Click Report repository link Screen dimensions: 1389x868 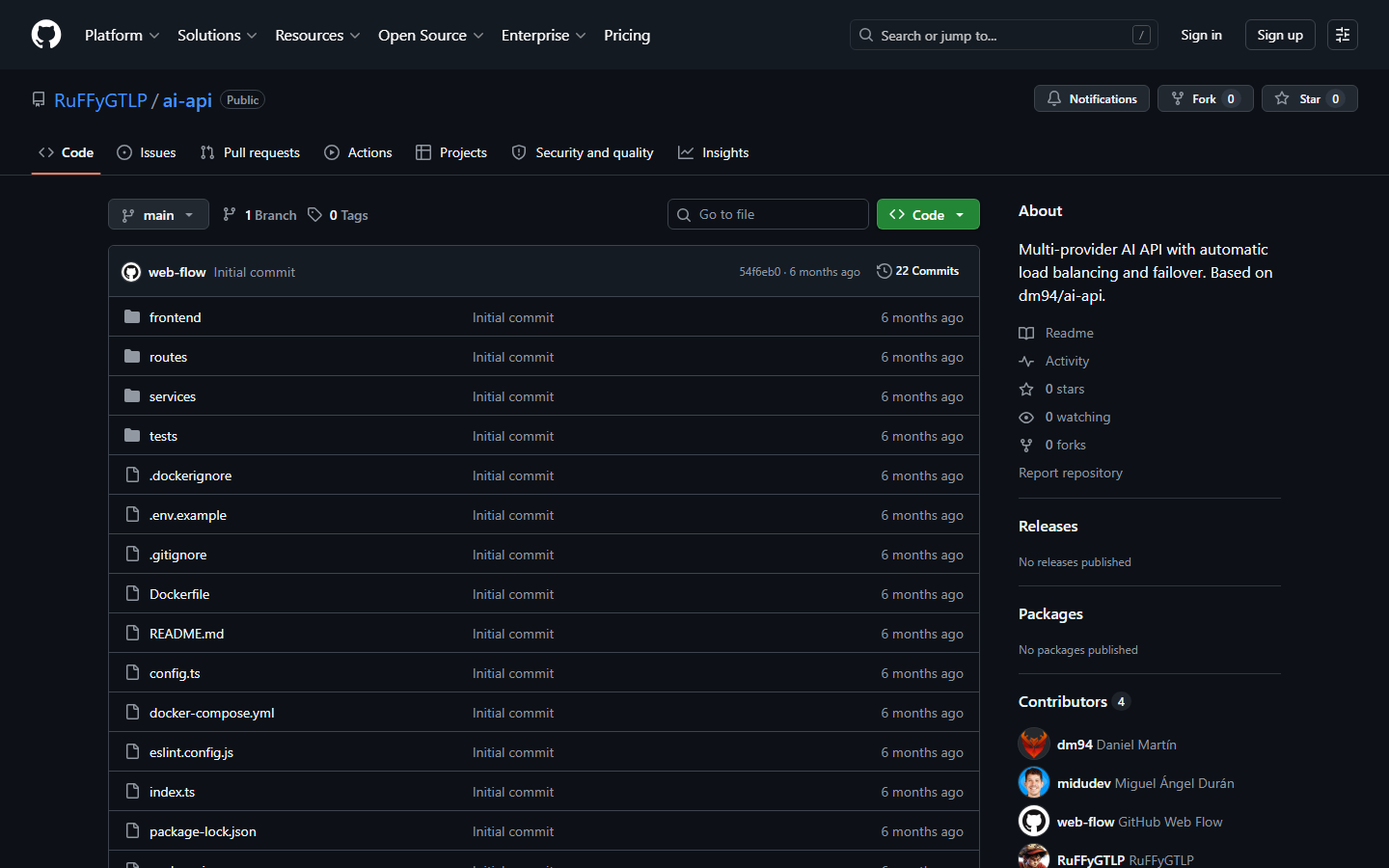tap(1071, 473)
